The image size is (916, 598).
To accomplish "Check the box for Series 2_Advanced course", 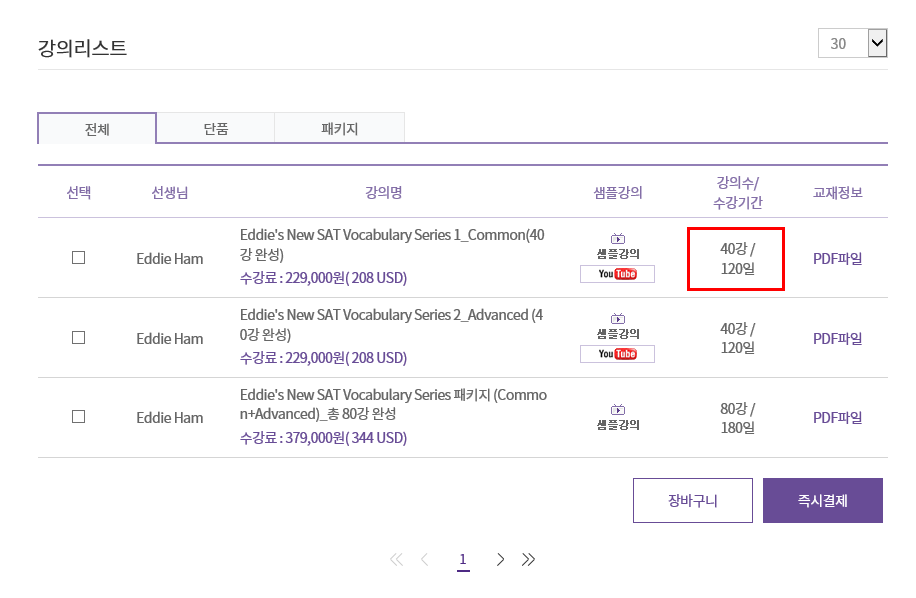I will 78,338.
